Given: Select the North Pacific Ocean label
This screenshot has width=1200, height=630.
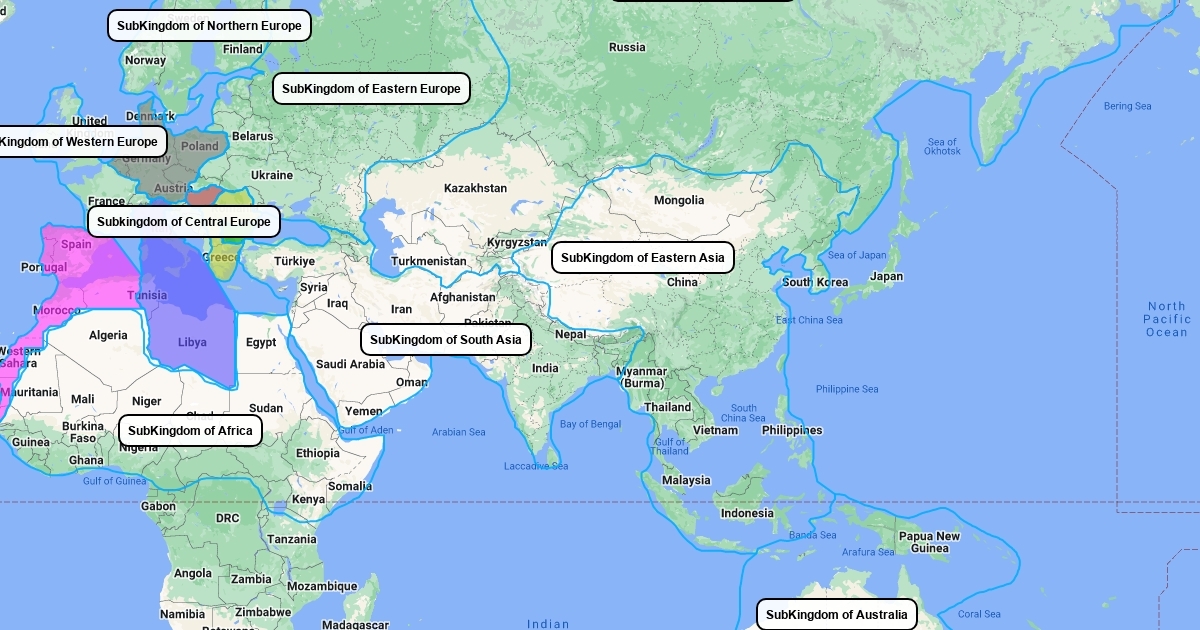Looking at the screenshot, I should [x=1166, y=319].
